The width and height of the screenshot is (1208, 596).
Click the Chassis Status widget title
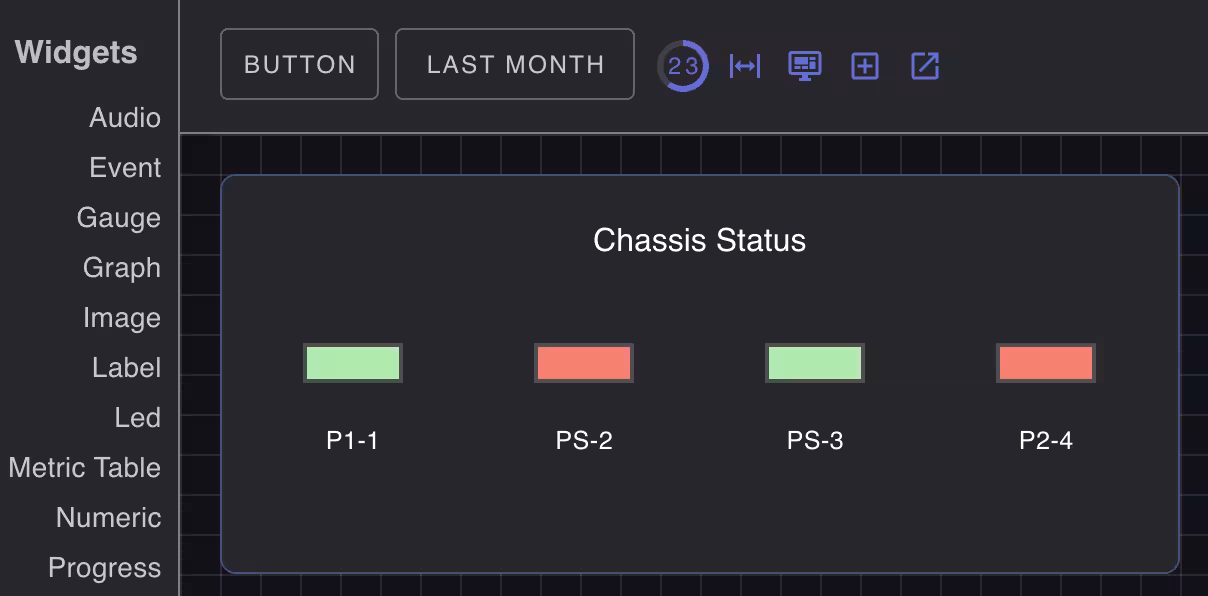point(699,240)
